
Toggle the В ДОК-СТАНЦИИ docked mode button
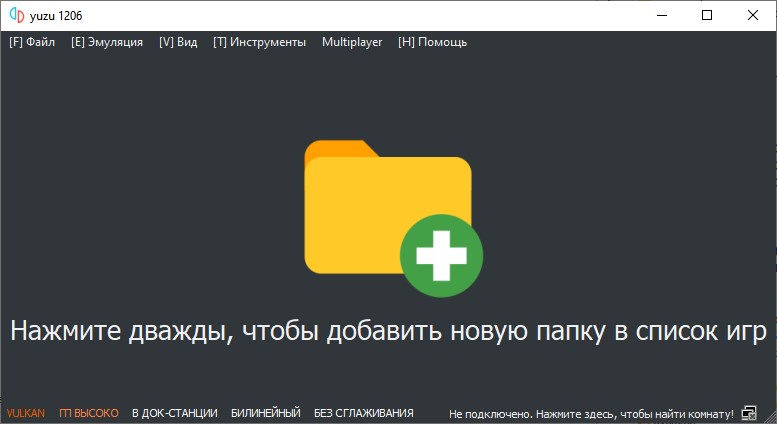pyautogui.click(x=174, y=413)
